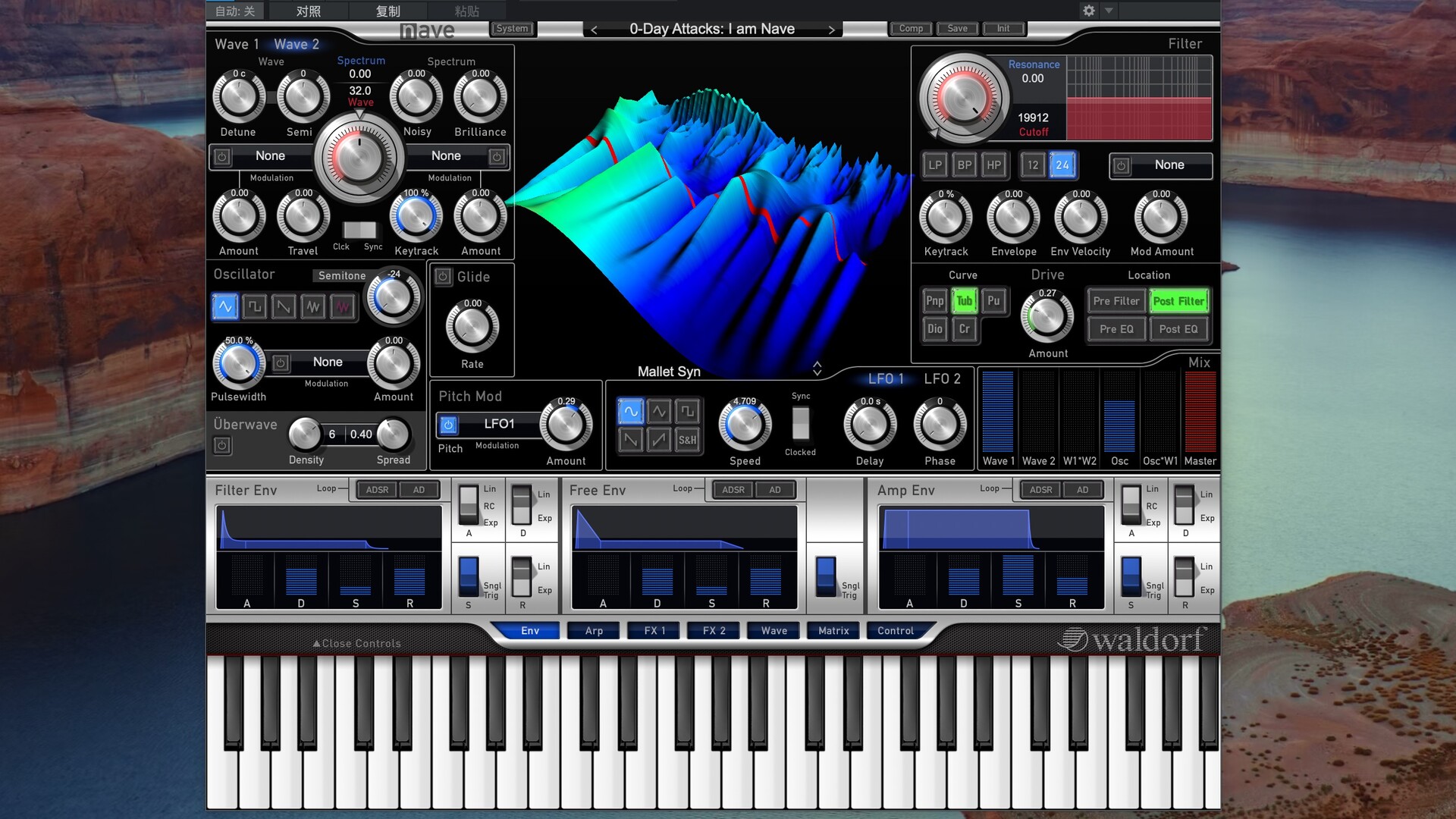Screen dimensions: 1456x819
Task: Toggle Amp Env Sngl Trig switch
Action: tap(1131, 576)
